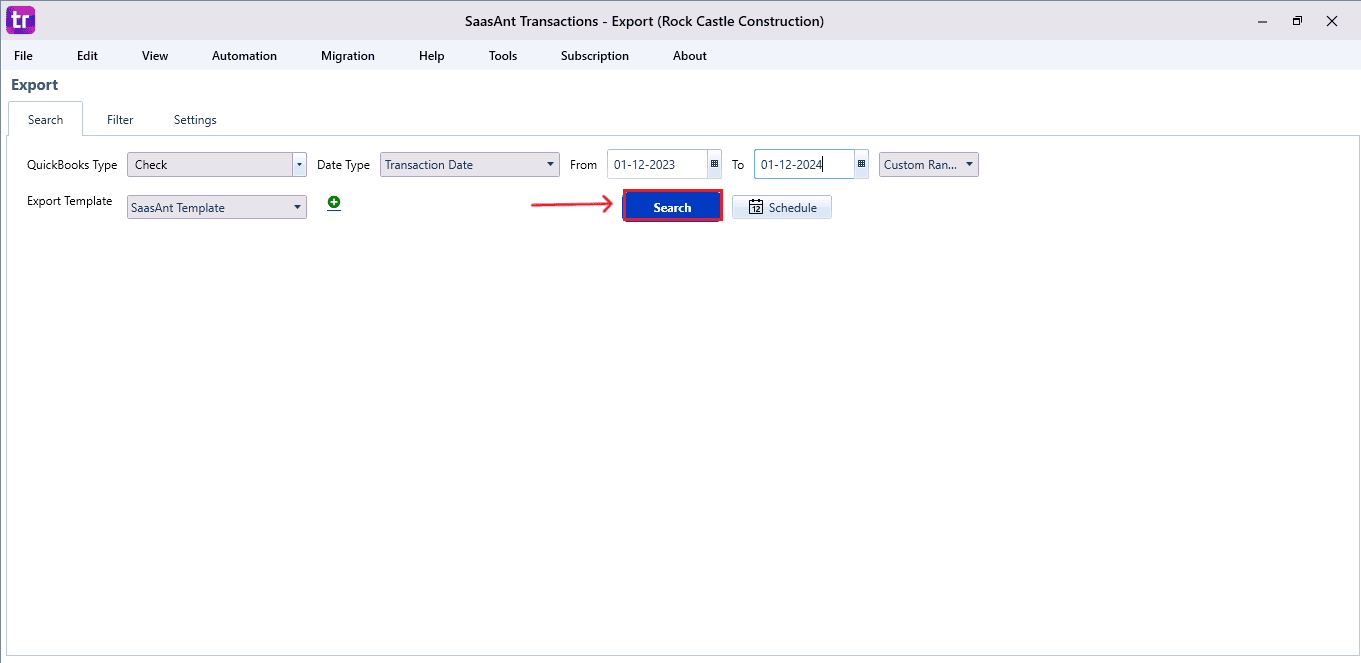
Task: Open the Settings tab
Action: pyautogui.click(x=195, y=120)
